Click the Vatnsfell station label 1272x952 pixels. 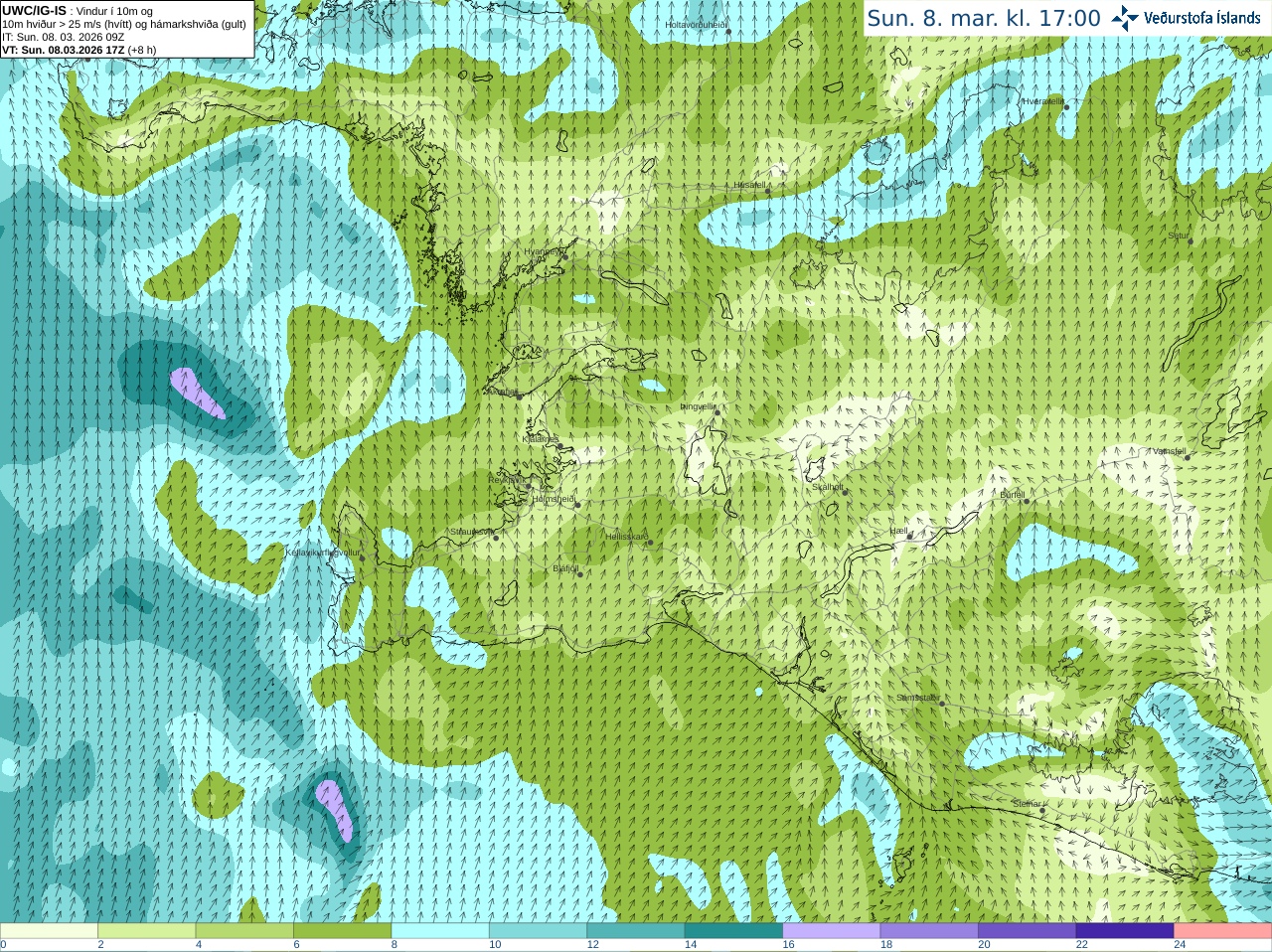point(1170,451)
